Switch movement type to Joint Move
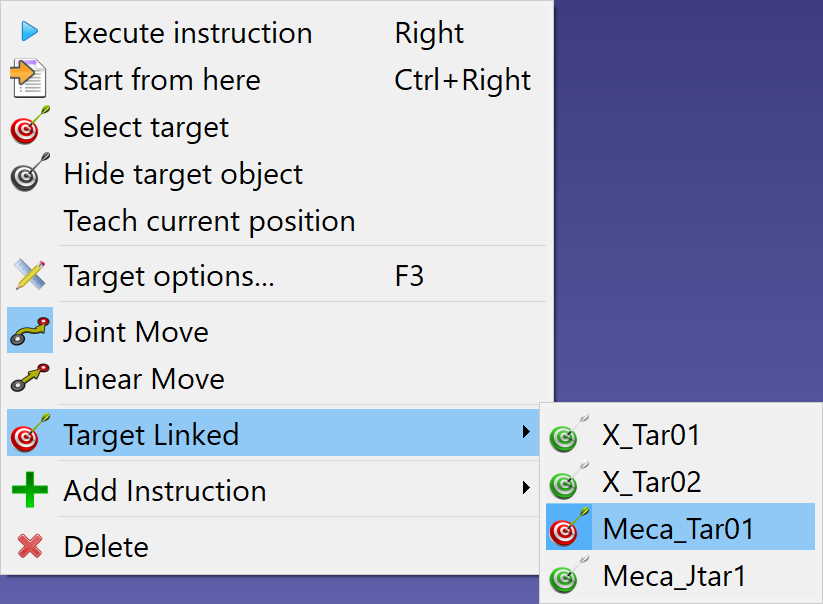The height and width of the screenshot is (604, 823). coord(273,331)
